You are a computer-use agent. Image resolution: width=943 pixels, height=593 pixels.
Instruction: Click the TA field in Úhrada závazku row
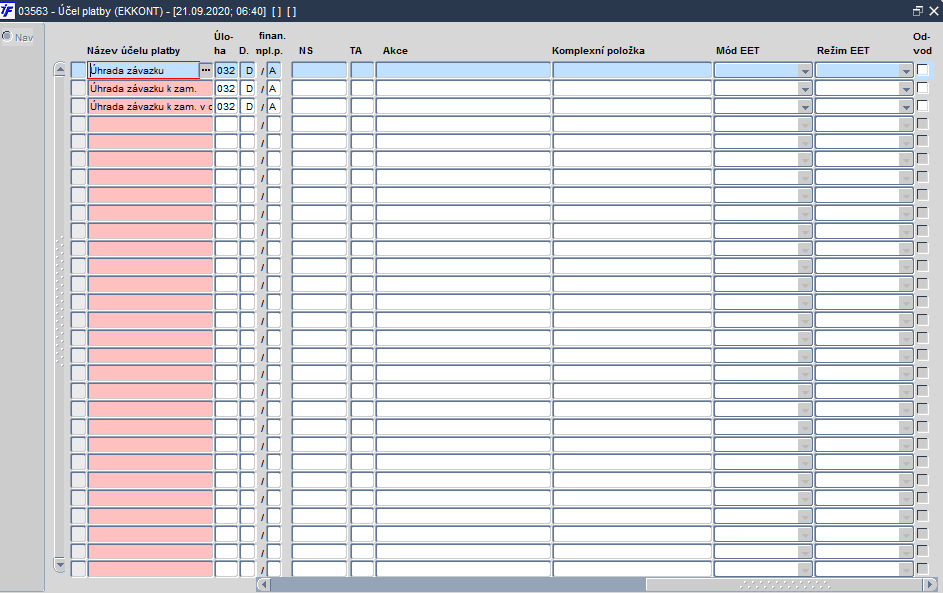(362, 70)
